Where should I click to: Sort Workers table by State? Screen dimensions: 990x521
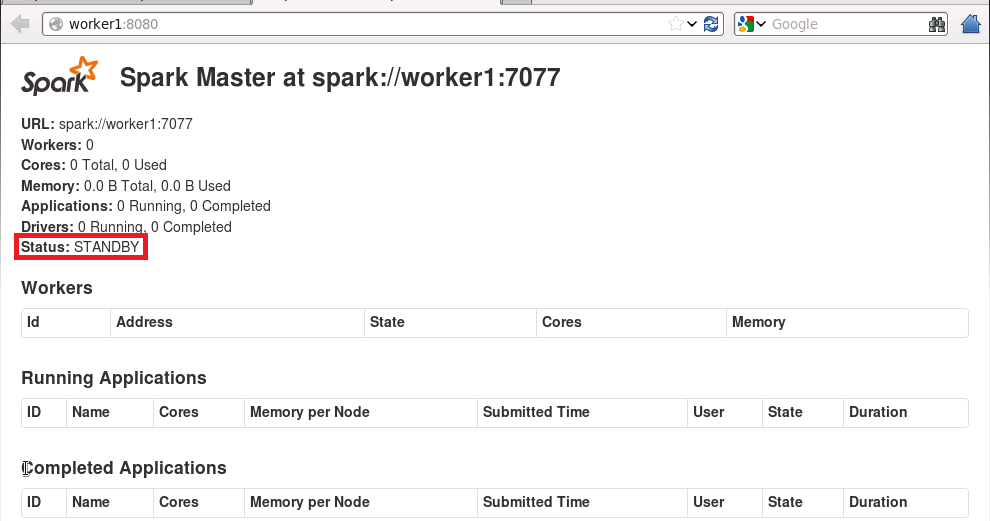point(450,322)
